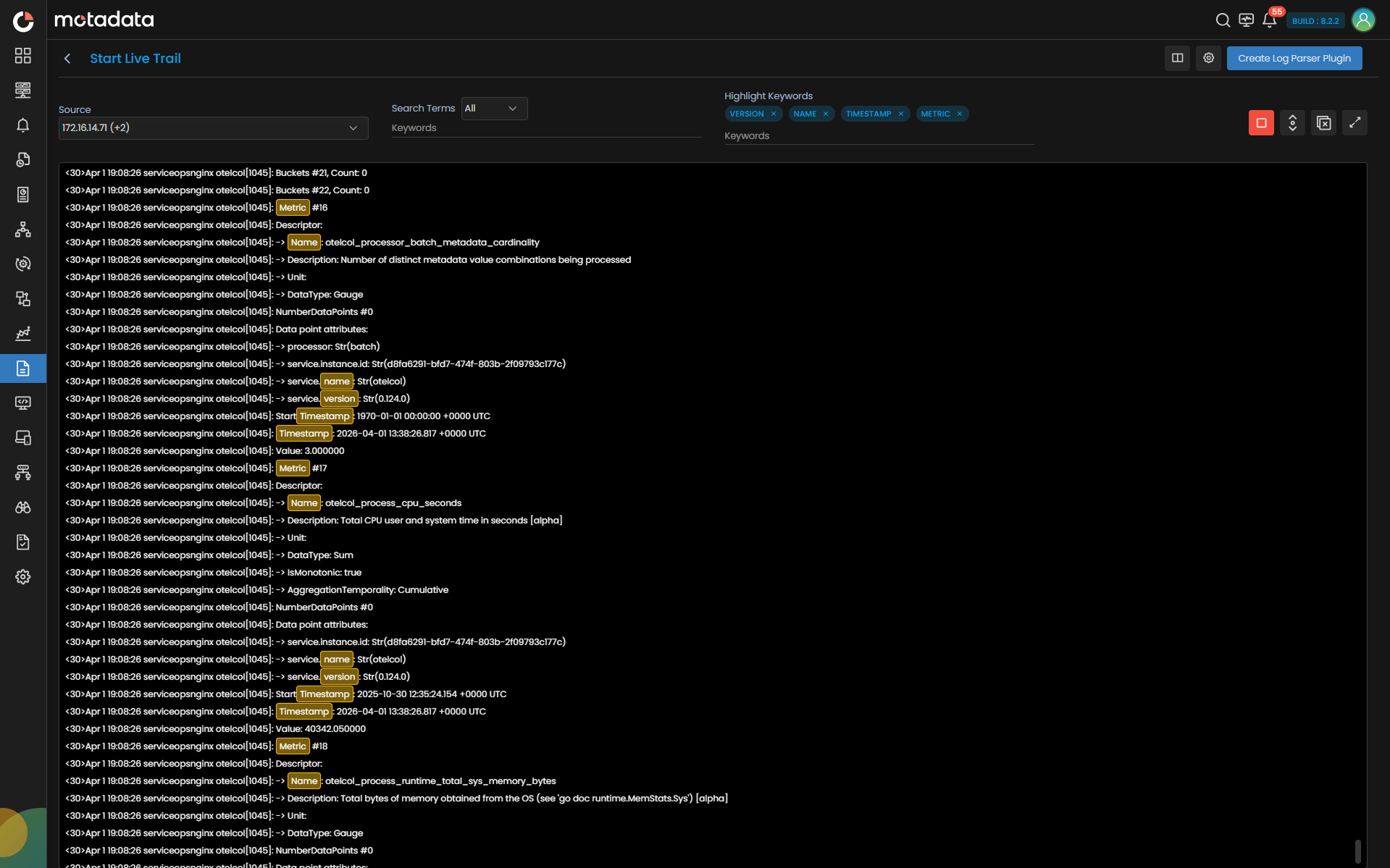Remove the VERSION highlight keyword chip
This screenshot has width=1390, height=868.
(774, 114)
